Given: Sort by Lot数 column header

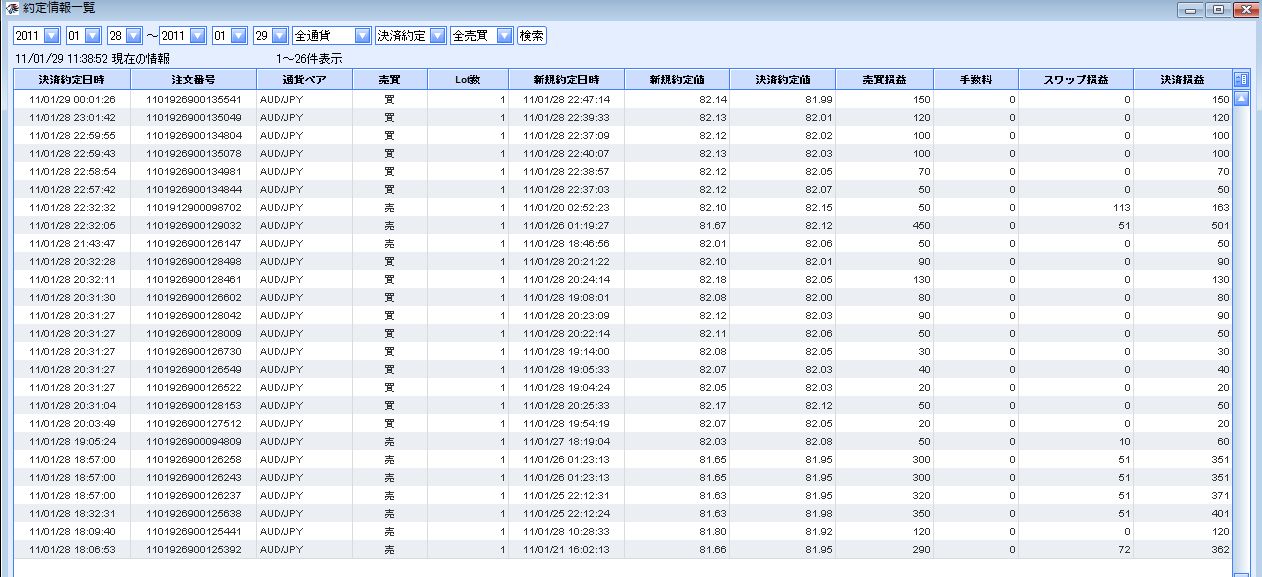Looking at the screenshot, I should click(468, 79).
